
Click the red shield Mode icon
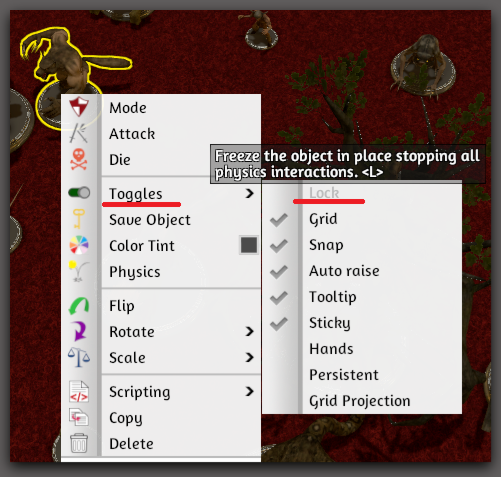tap(79, 107)
